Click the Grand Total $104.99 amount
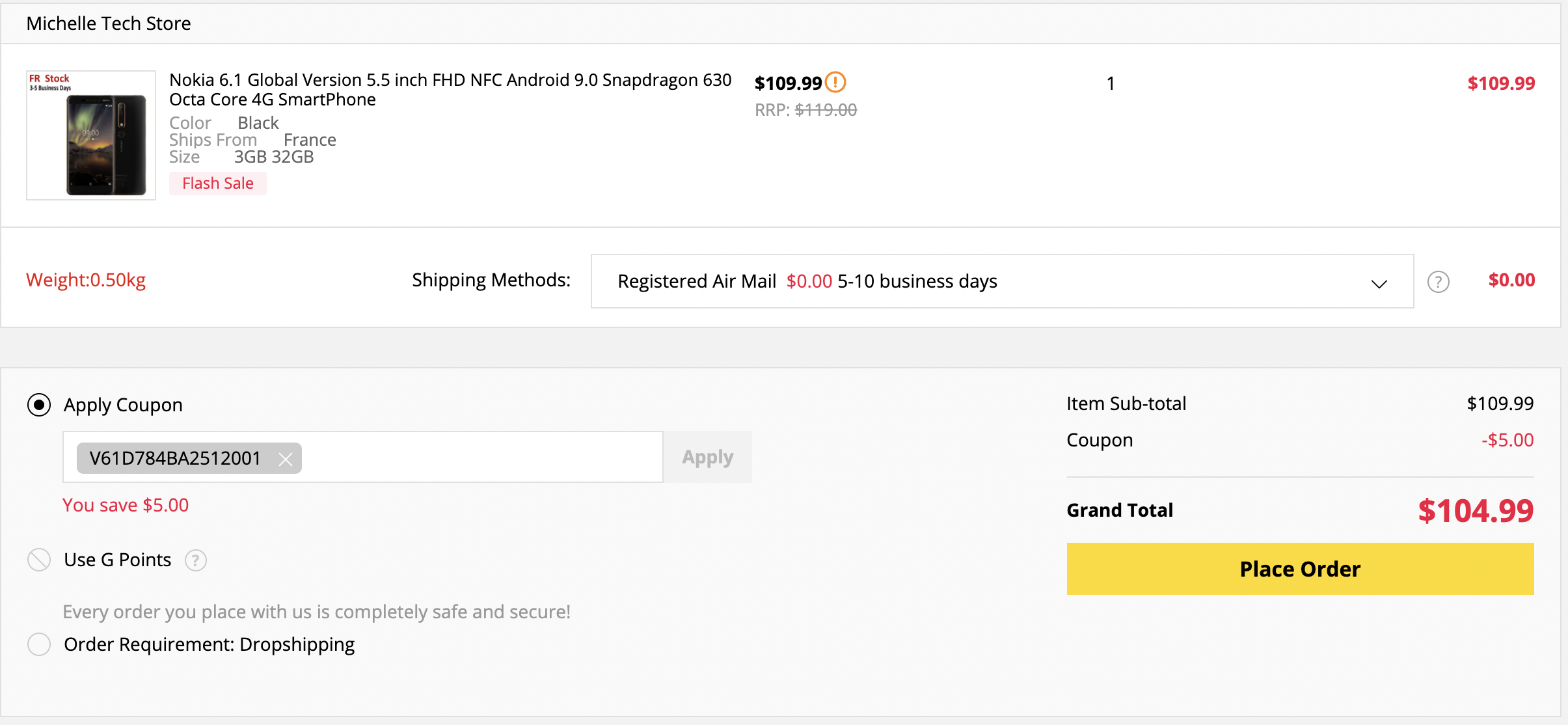The image size is (1568, 725). point(1476,511)
